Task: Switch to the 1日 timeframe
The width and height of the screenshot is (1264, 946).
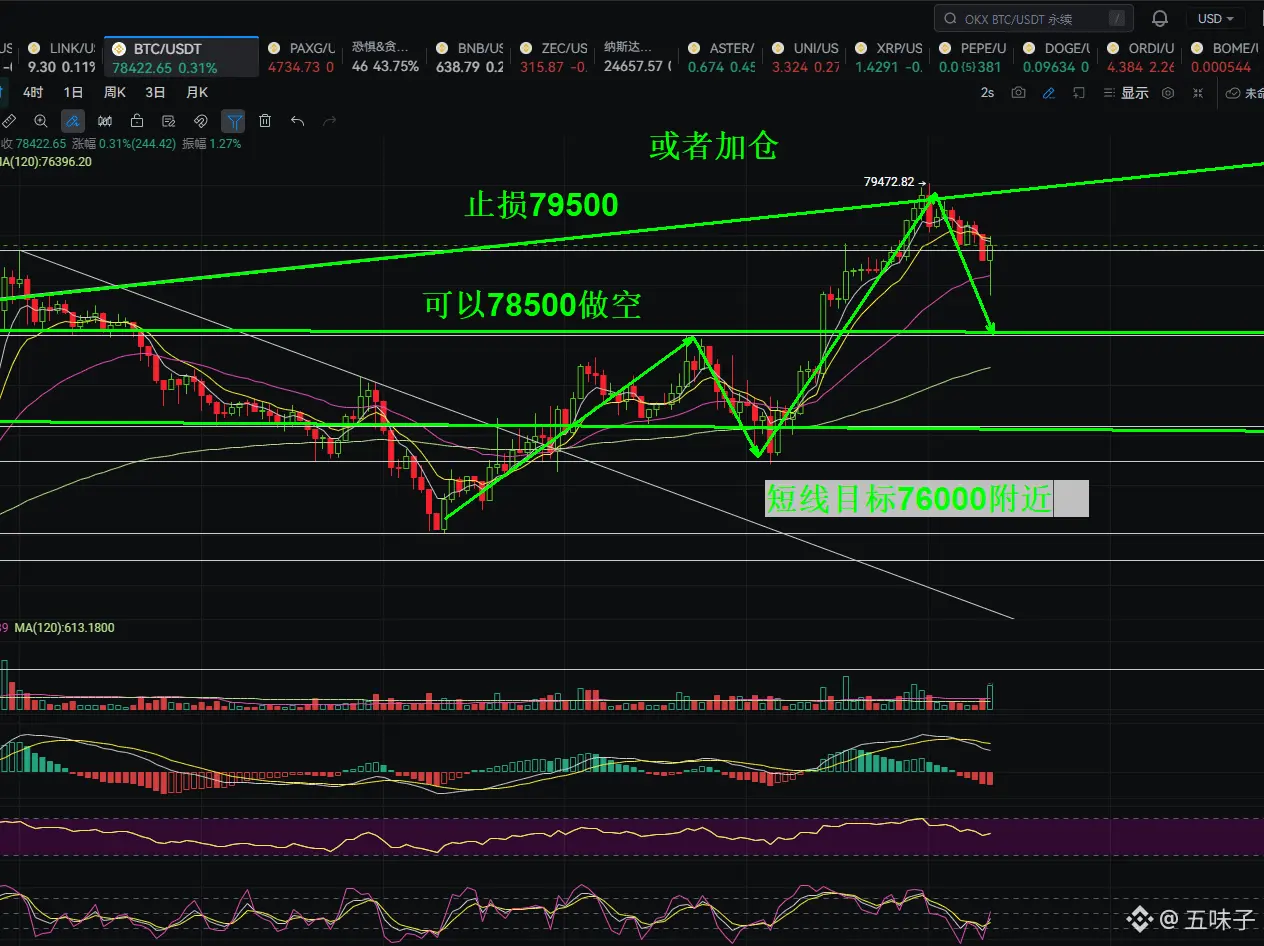Action: coord(74,92)
